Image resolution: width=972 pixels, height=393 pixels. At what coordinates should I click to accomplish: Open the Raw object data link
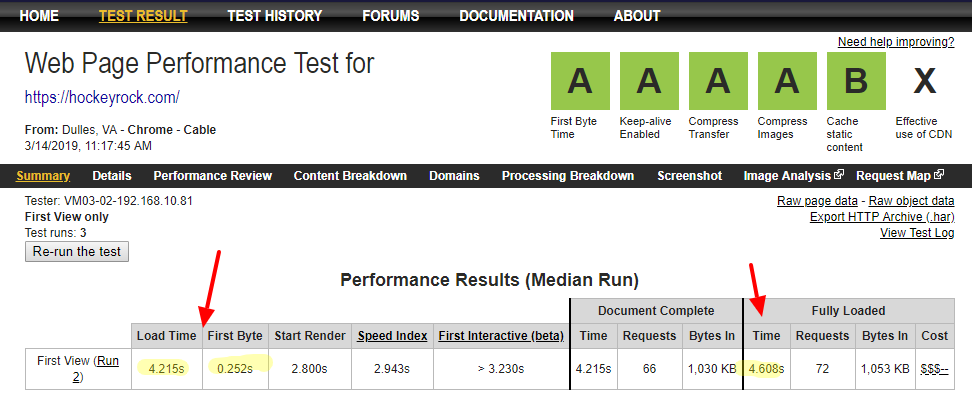click(911, 201)
